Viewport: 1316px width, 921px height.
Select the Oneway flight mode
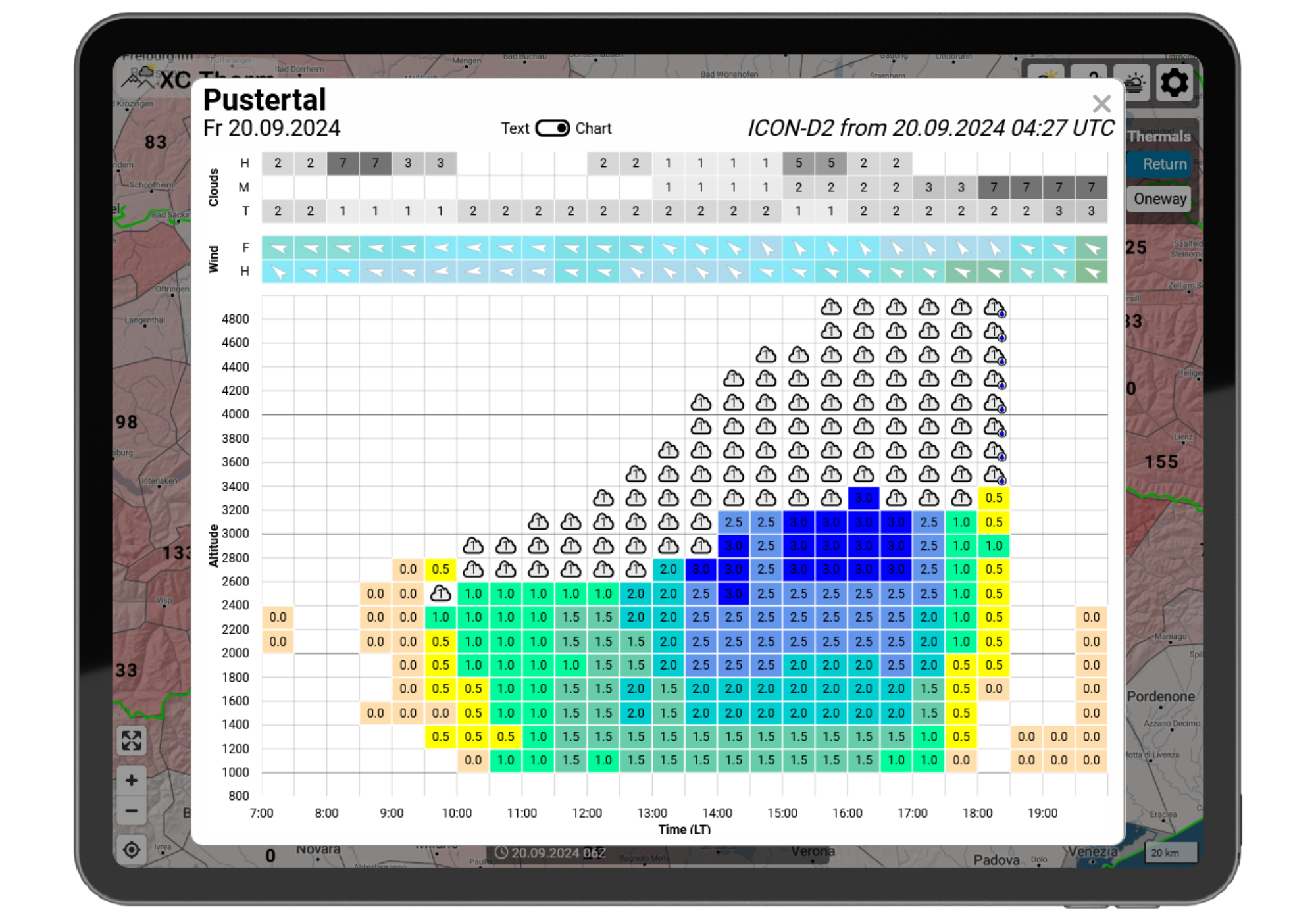1159,199
